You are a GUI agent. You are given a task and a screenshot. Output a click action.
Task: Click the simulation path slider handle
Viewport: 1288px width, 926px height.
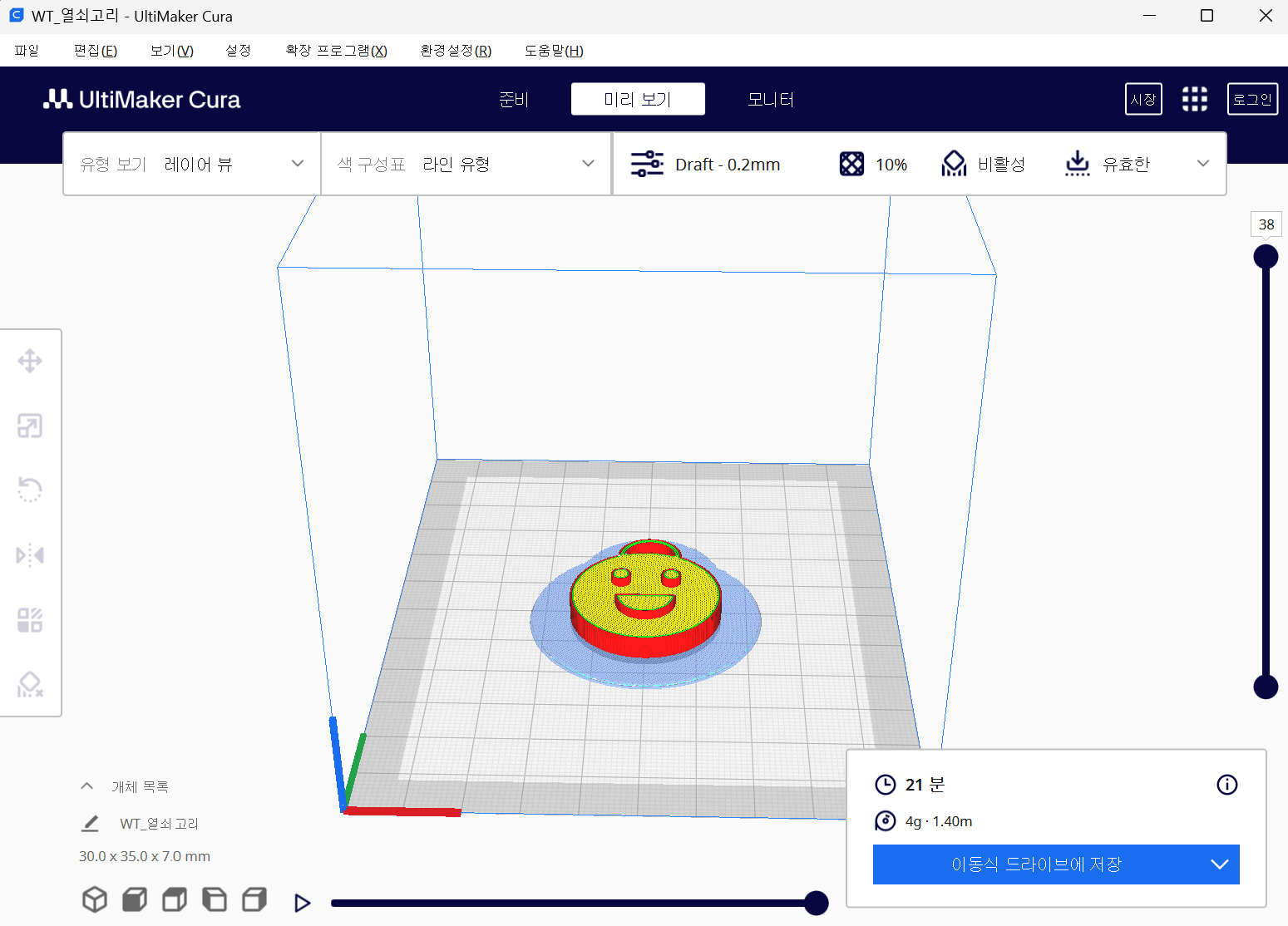[x=817, y=903]
